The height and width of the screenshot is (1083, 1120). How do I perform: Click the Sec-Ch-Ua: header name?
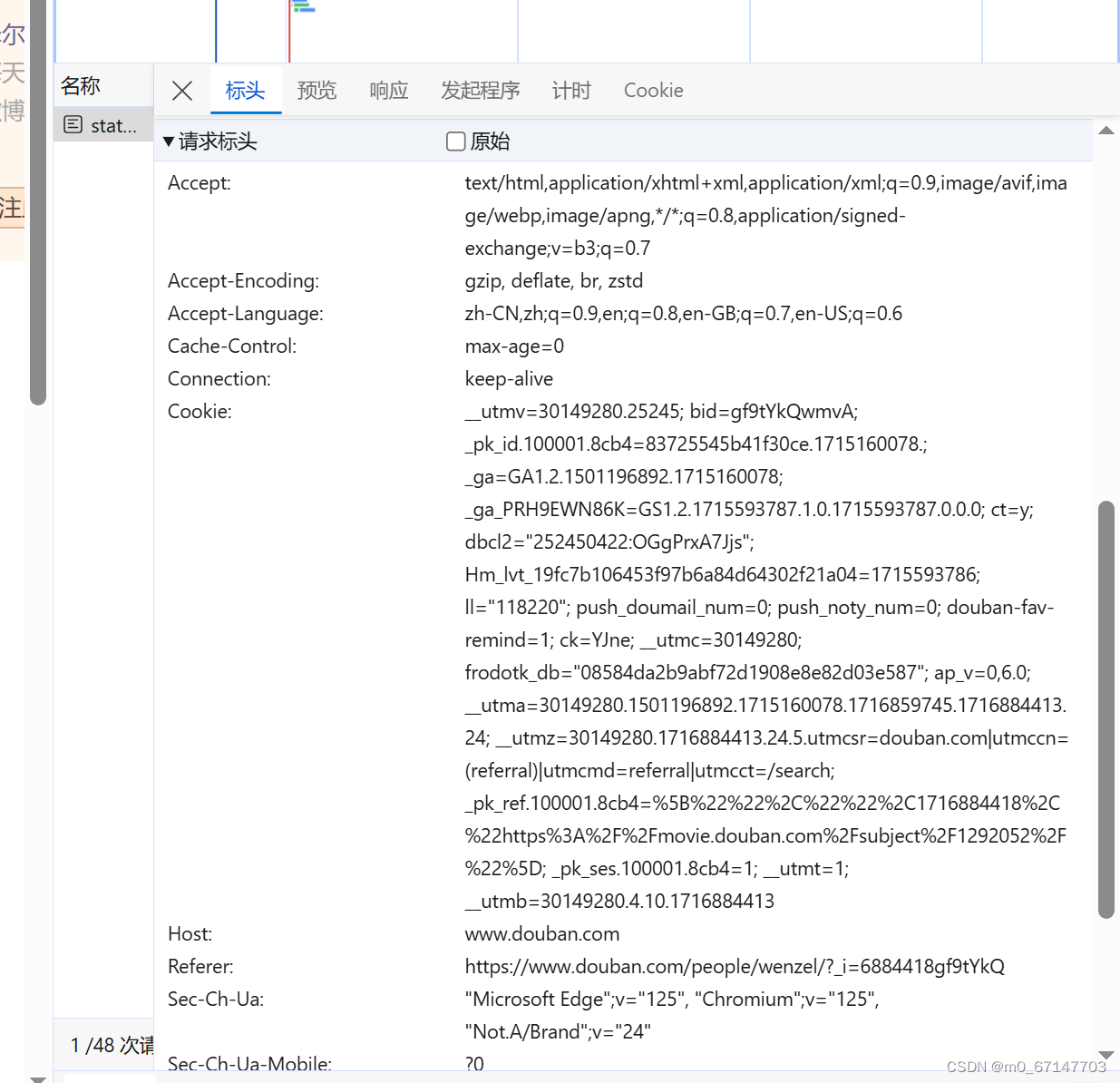coord(216,1000)
